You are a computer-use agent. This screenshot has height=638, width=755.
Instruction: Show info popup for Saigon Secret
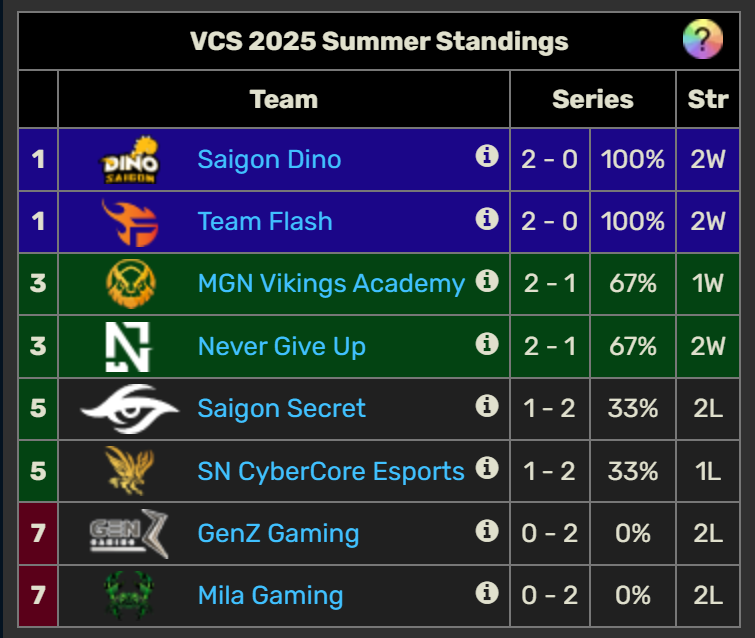point(487,406)
